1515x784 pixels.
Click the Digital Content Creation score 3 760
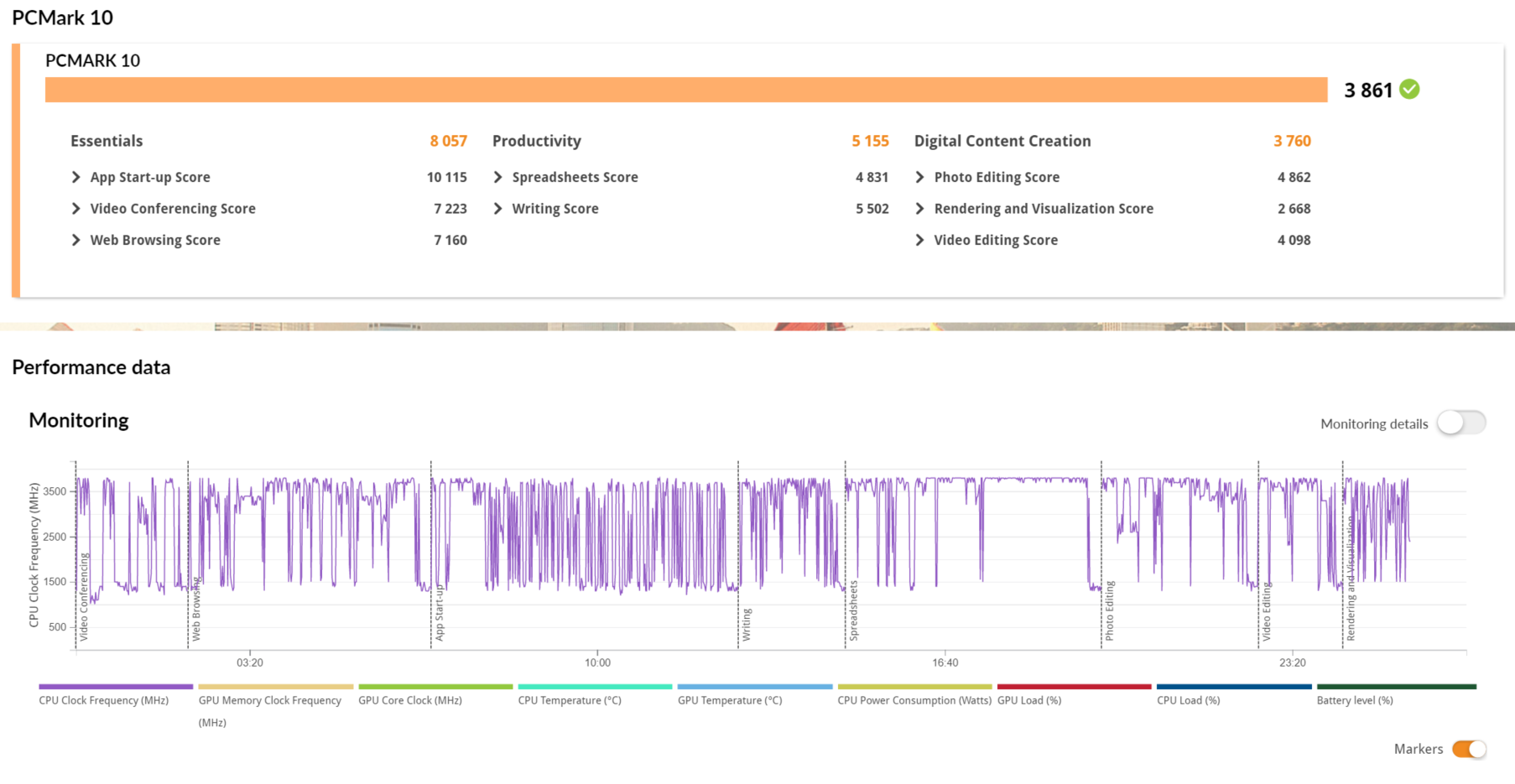click(1292, 141)
